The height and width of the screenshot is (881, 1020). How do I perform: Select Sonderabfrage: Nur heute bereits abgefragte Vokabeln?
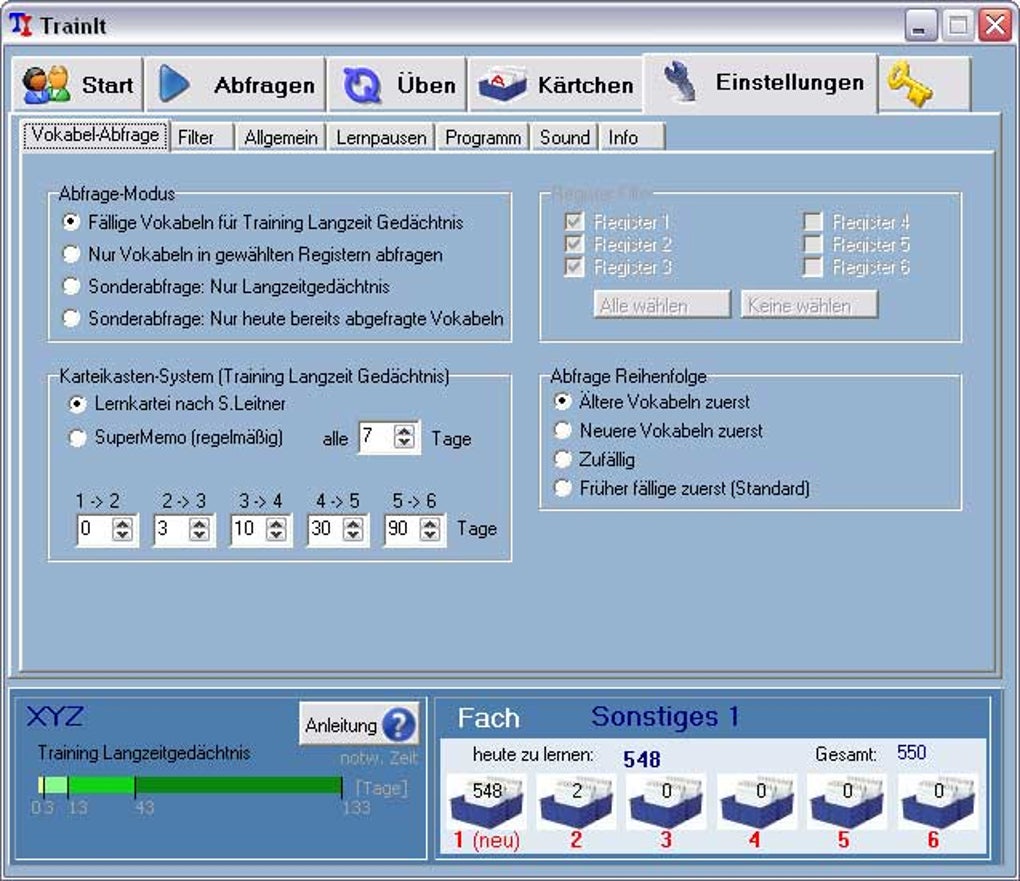pyautogui.click(x=283, y=318)
